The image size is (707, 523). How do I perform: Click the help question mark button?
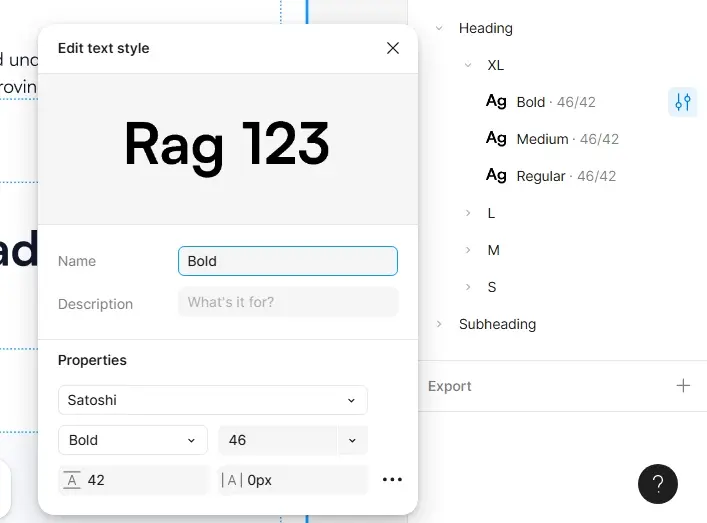coord(658,485)
